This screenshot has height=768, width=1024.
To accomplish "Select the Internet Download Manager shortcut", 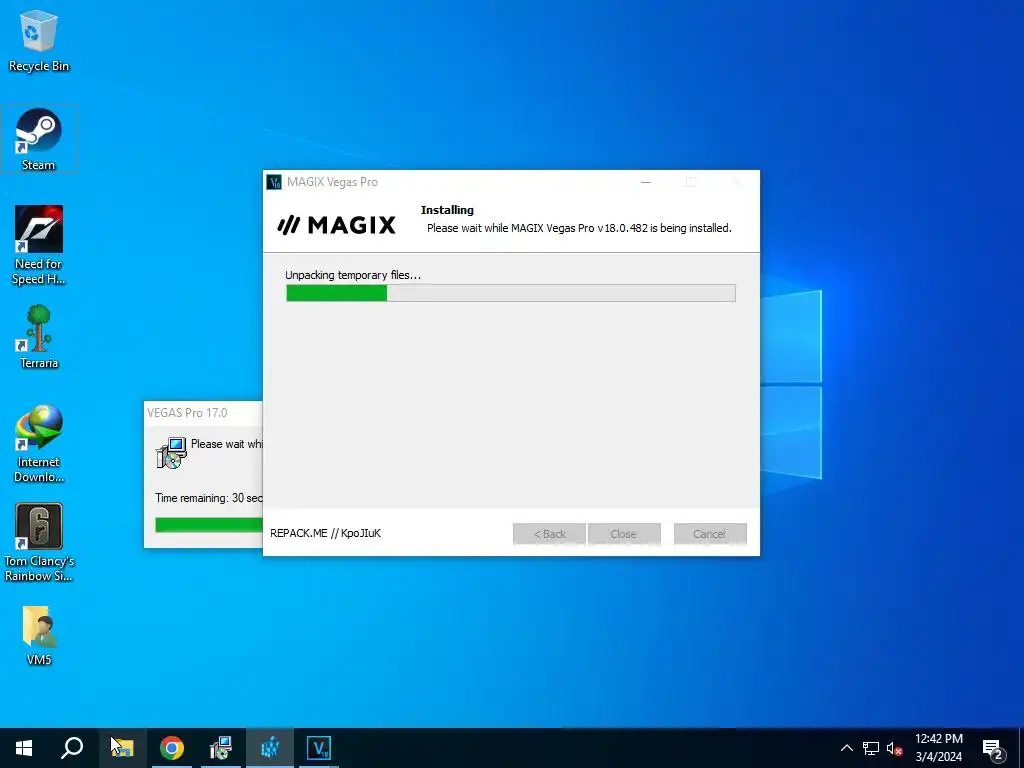I will click(x=39, y=444).
